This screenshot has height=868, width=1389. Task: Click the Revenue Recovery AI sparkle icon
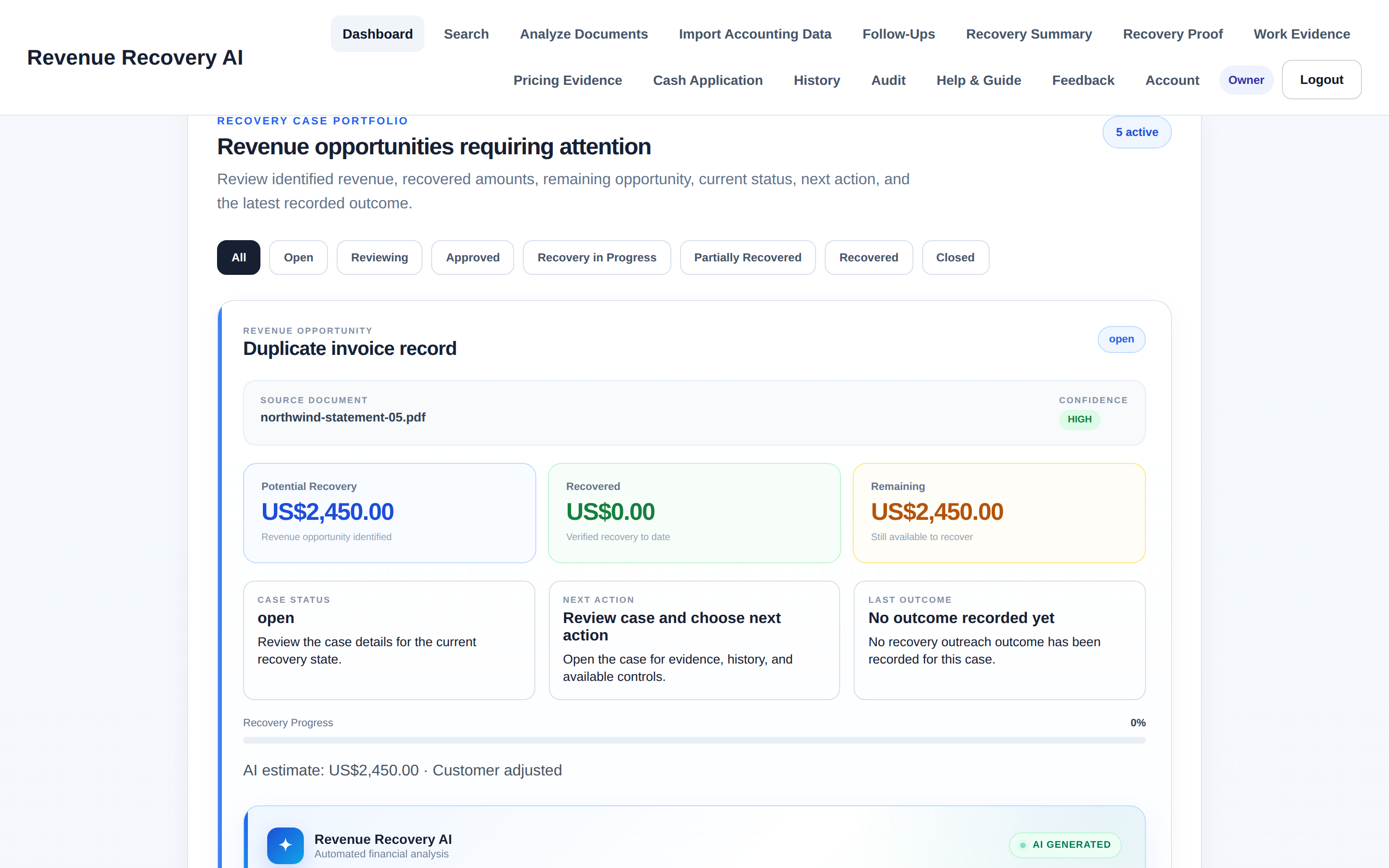[x=285, y=845]
